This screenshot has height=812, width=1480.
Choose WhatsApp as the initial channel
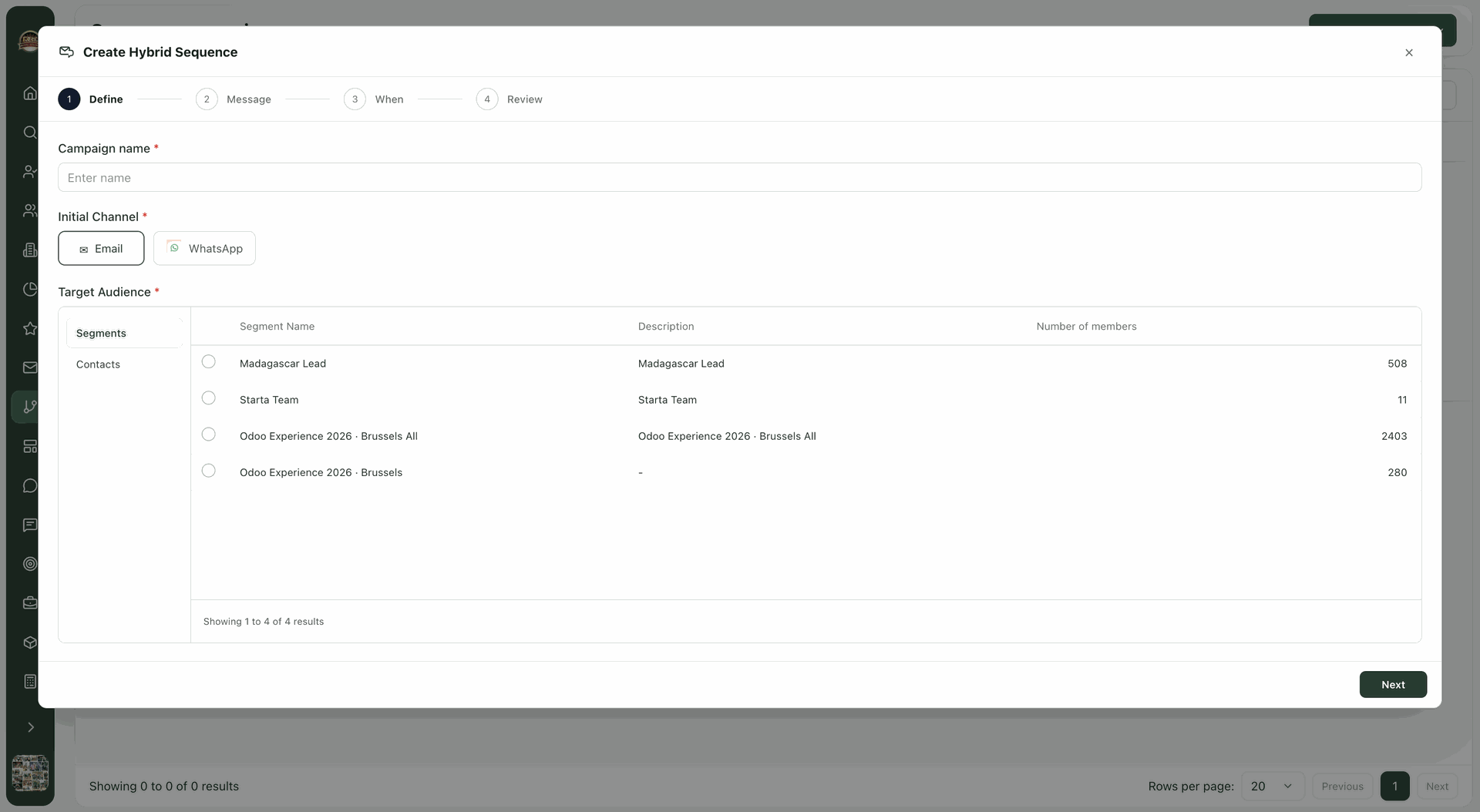[204, 248]
